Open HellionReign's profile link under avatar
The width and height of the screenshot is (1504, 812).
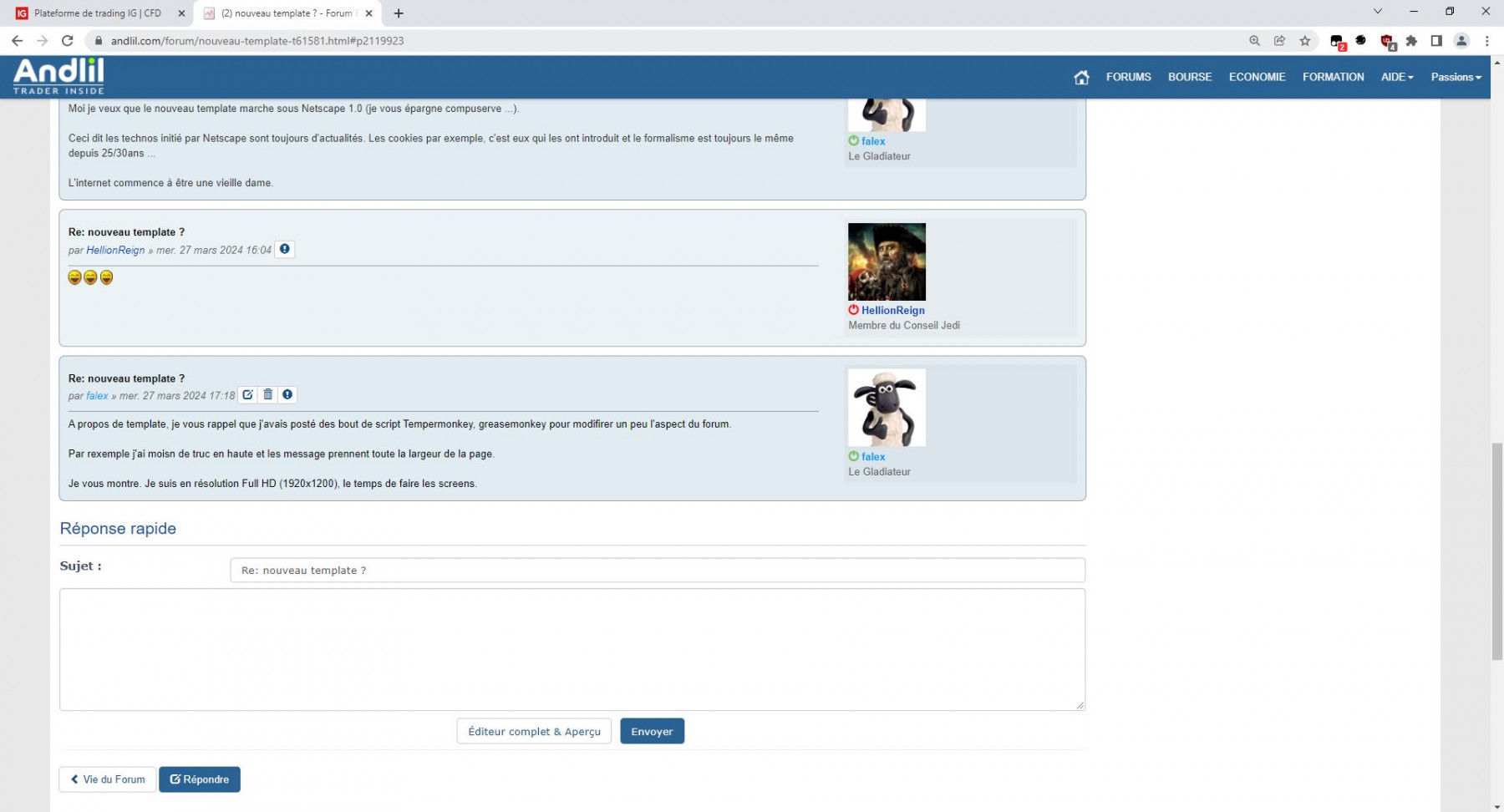click(x=892, y=310)
